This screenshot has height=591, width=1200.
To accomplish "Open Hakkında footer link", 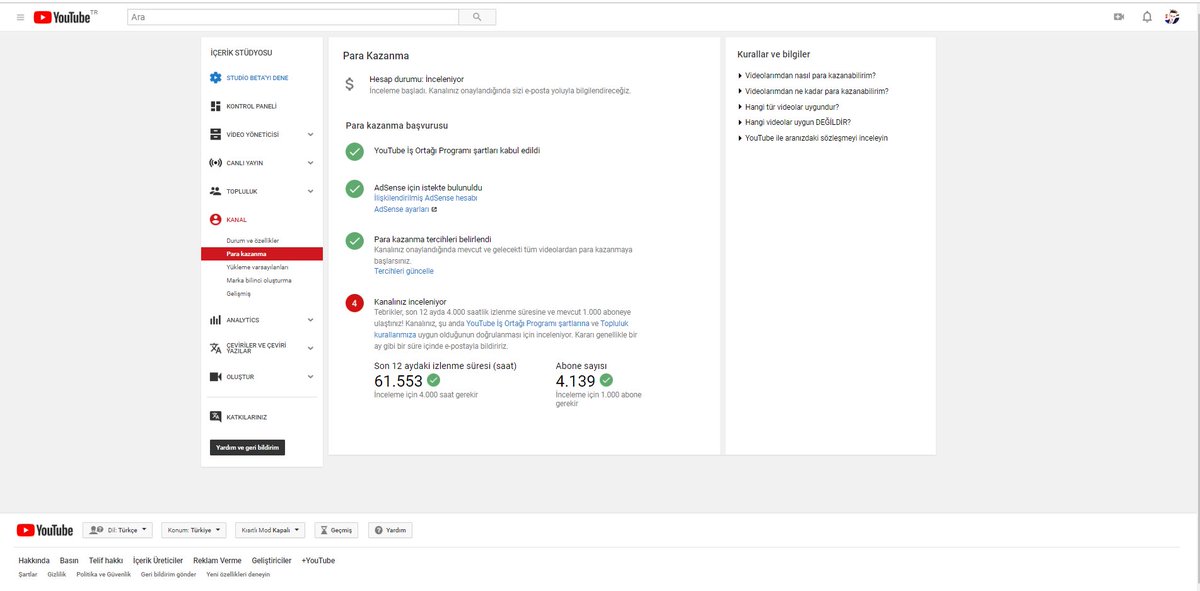I will [34, 561].
